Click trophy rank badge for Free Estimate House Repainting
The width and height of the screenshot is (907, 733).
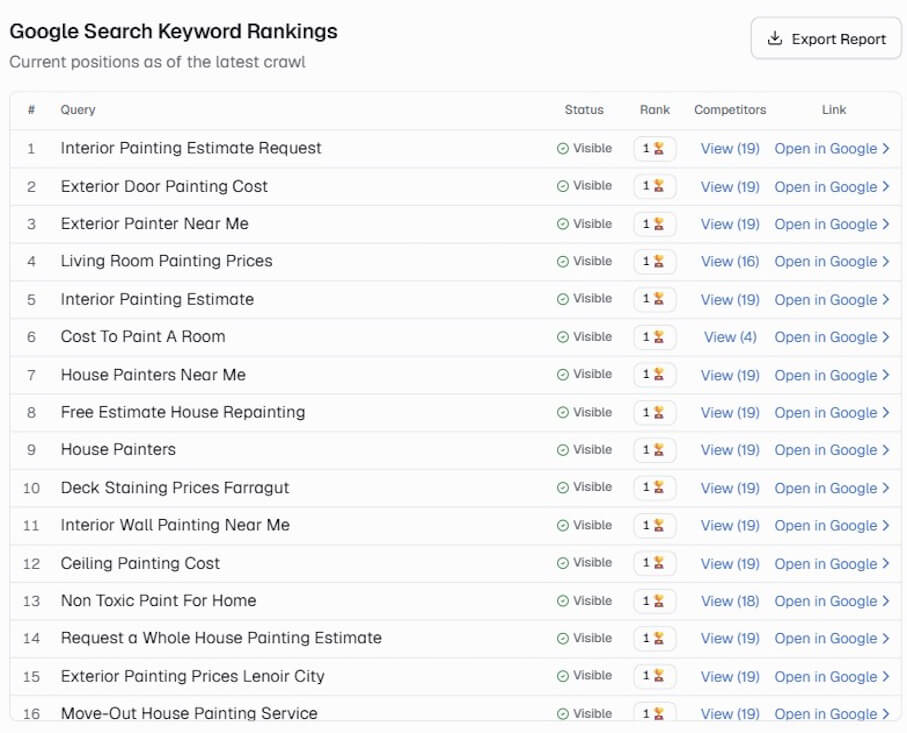tap(655, 412)
